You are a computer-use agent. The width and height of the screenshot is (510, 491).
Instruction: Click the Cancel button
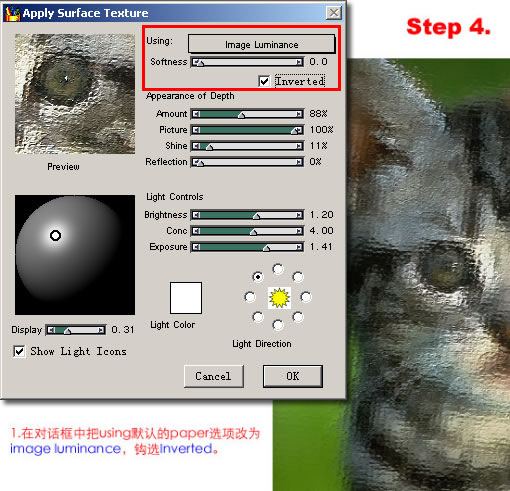point(213,376)
